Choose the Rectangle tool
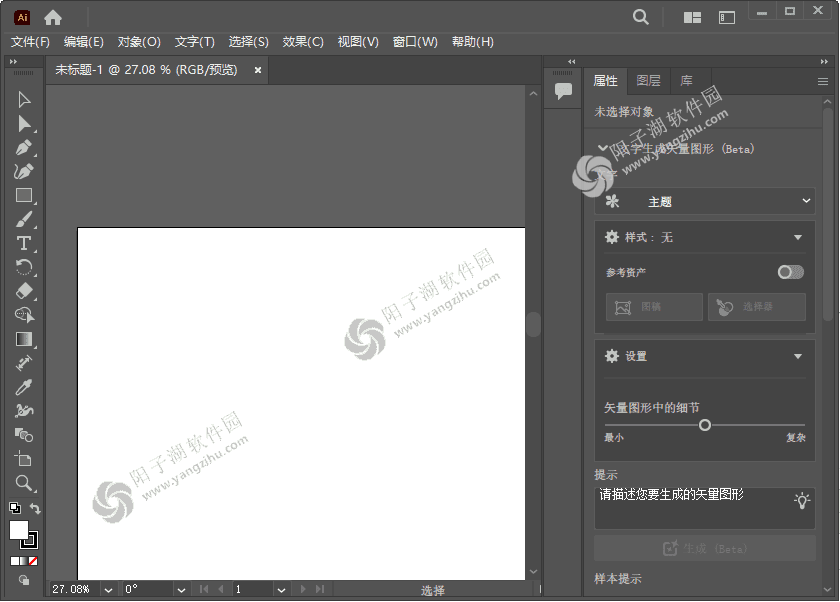This screenshot has width=840, height=602. tap(24, 195)
